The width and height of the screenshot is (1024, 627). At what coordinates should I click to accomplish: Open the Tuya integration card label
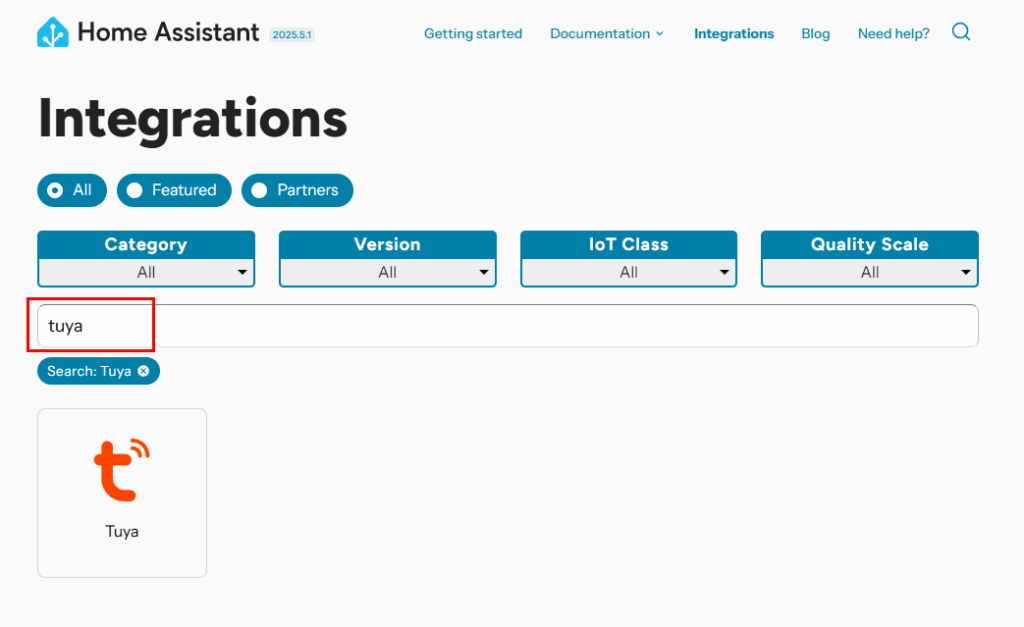(x=122, y=532)
